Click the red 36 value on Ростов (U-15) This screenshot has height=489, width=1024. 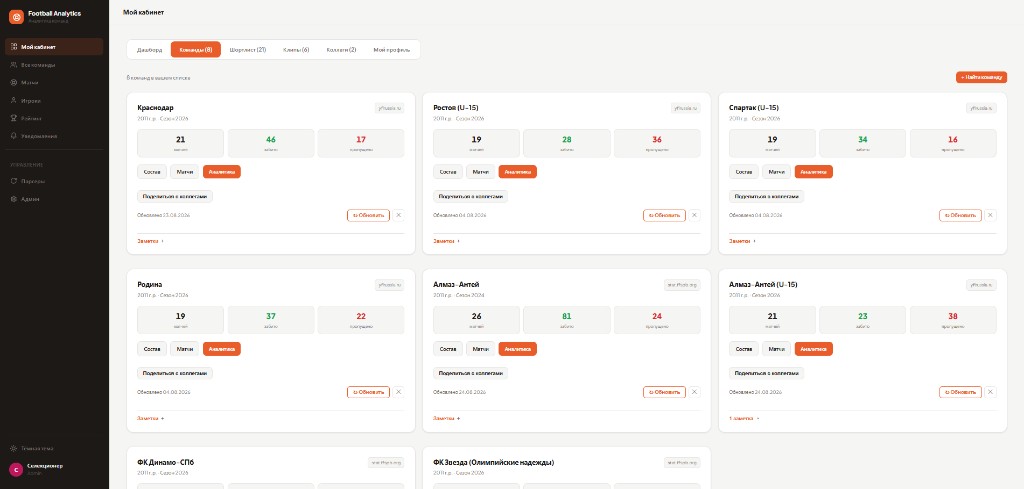pos(657,139)
